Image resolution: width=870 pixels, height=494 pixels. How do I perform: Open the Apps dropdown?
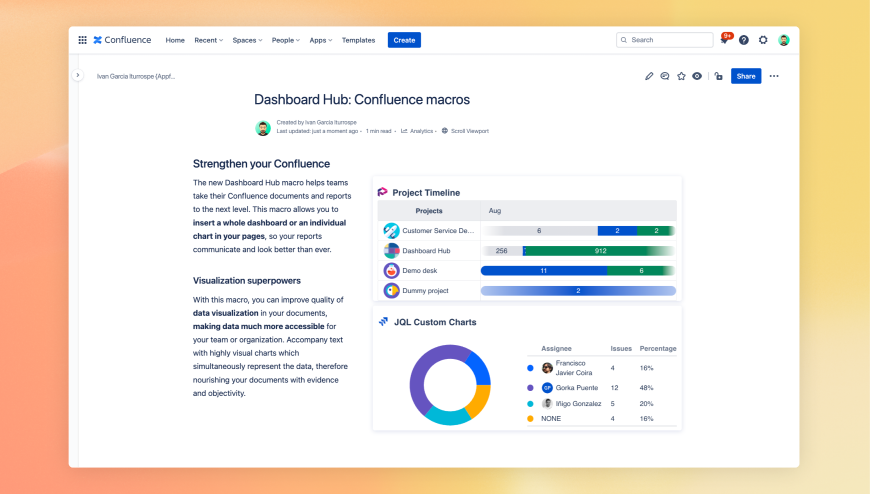[x=320, y=40]
